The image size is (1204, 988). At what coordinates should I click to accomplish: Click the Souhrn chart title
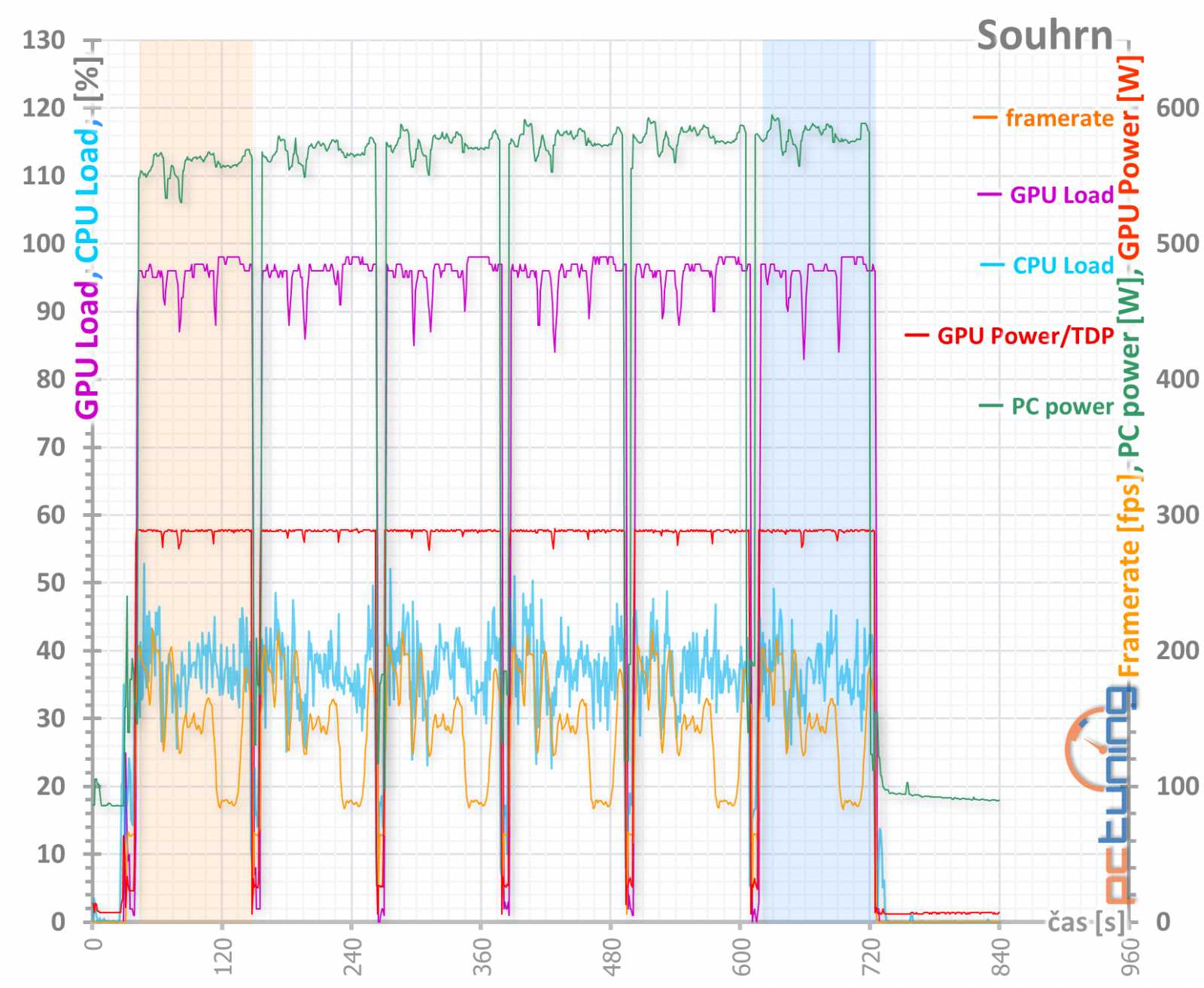point(1044,35)
